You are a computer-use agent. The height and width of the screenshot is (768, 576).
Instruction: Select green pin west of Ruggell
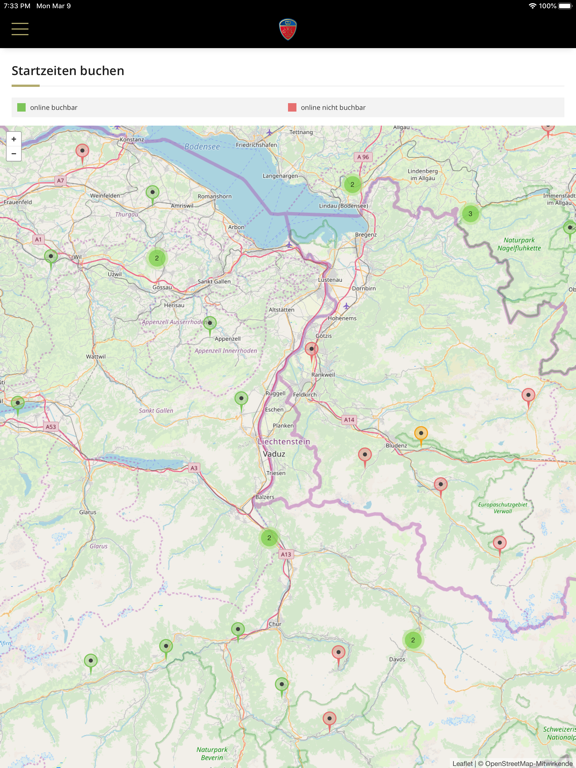[241, 401]
